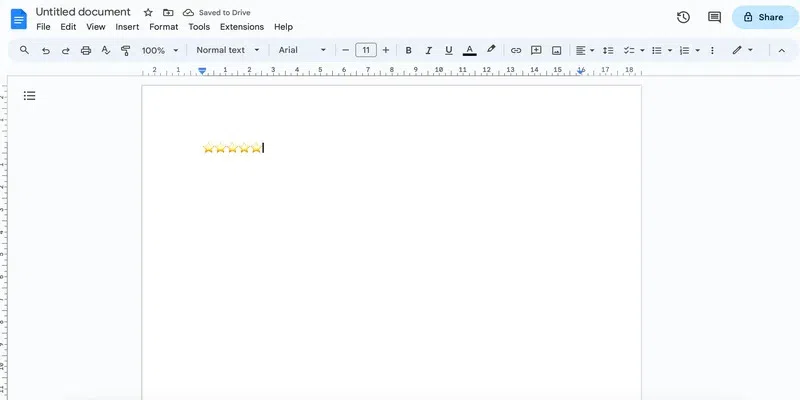Open the text color picker
The height and width of the screenshot is (400, 800).
click(469, 51)
